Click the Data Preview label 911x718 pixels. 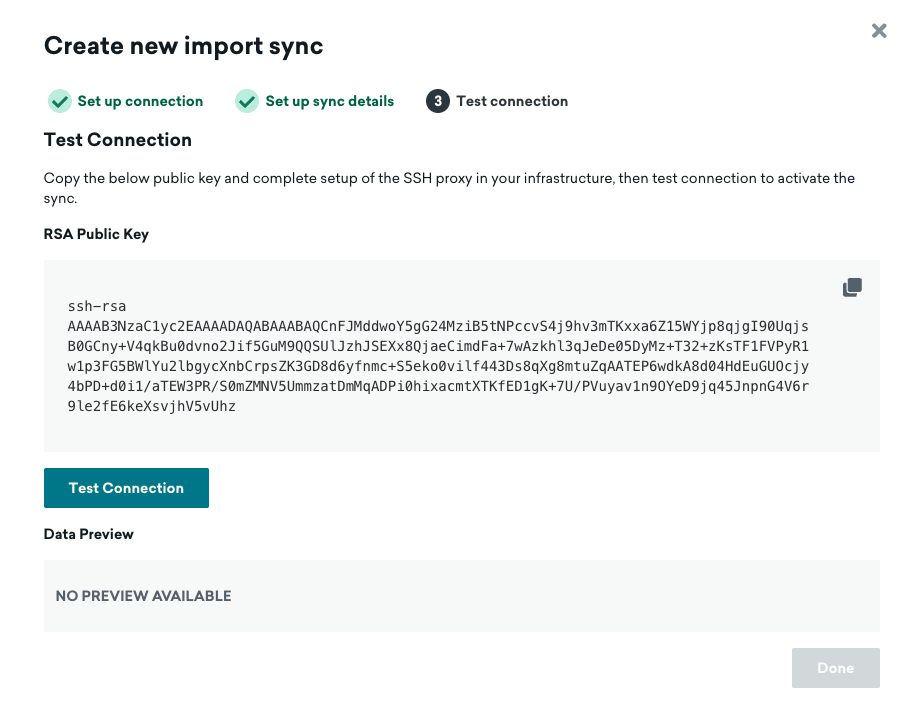[x=89, y=534]
